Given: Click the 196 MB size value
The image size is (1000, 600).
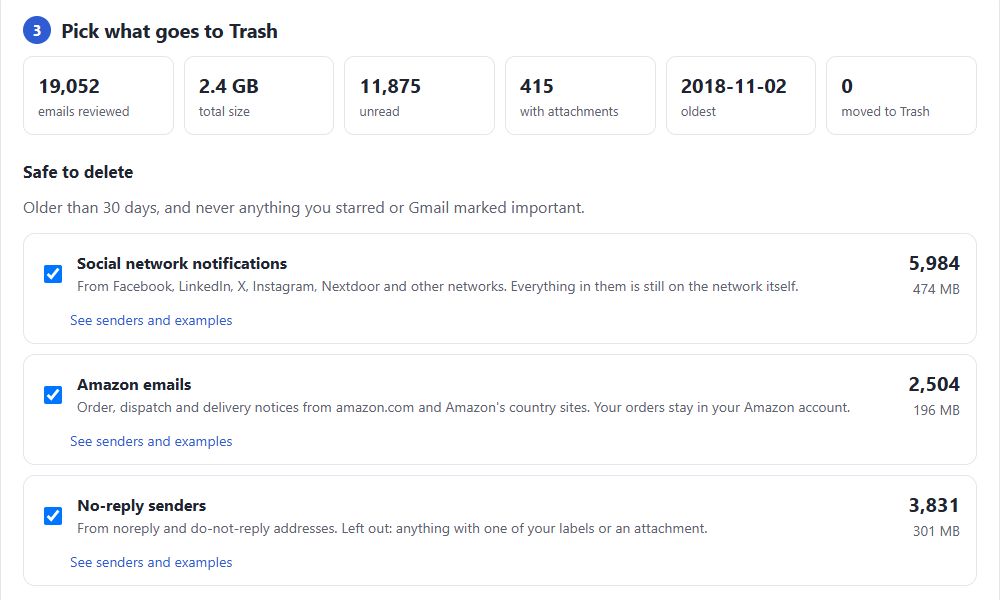Looking at the screenshot, I should [936, 410].
